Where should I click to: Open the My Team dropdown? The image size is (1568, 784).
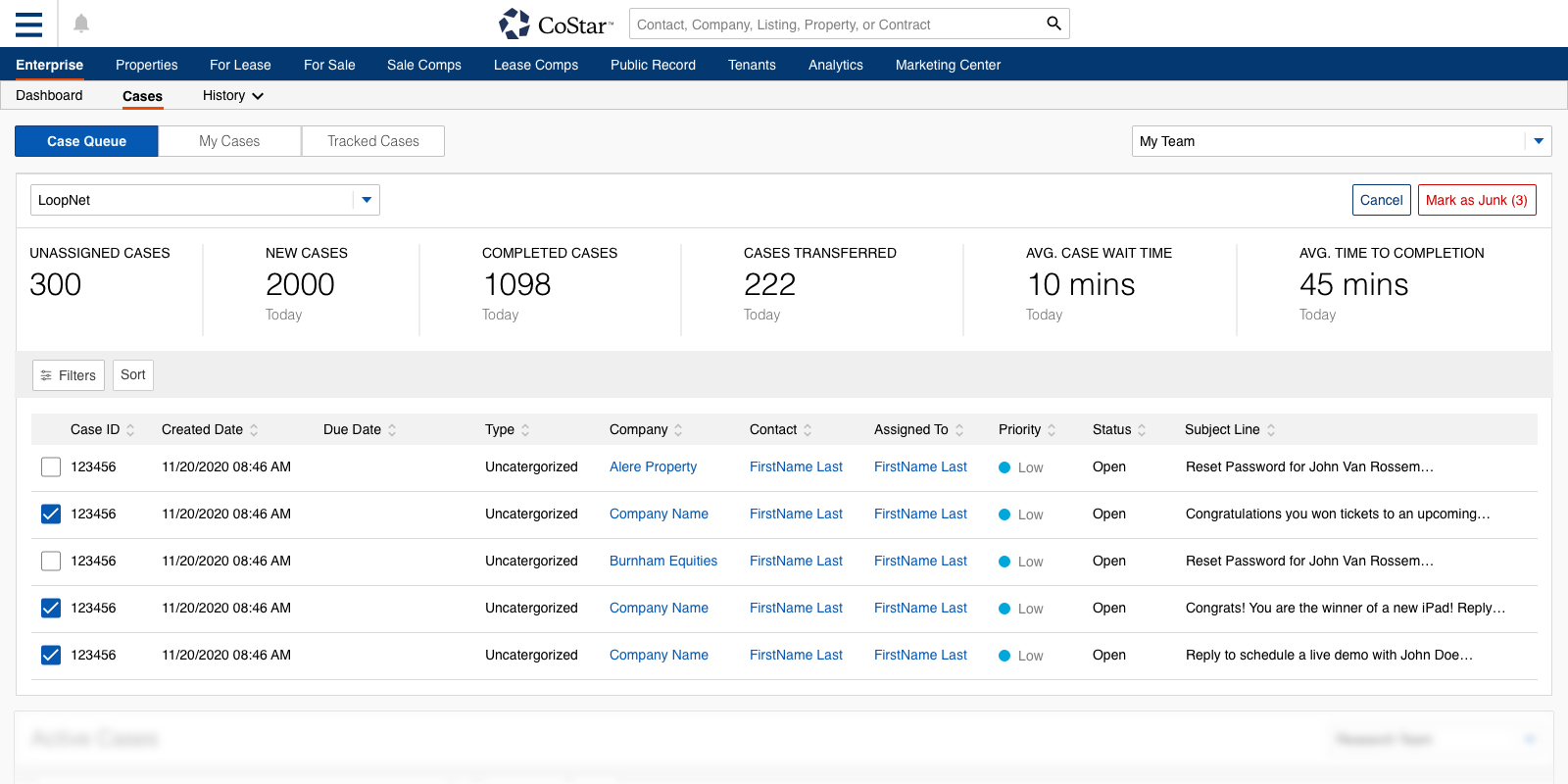(x=1341, y=141)
